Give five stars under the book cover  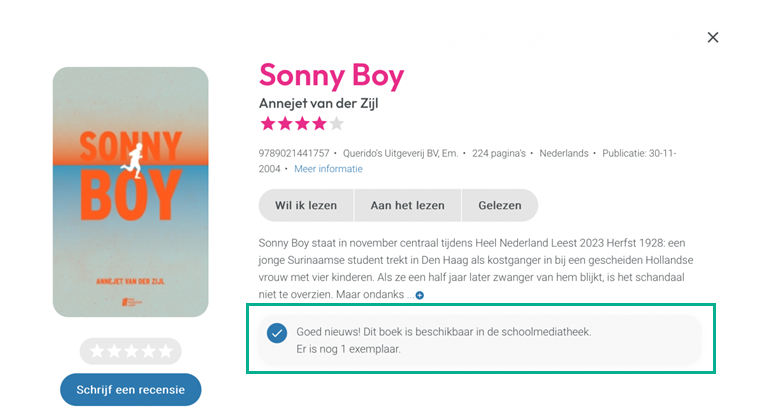165,351
